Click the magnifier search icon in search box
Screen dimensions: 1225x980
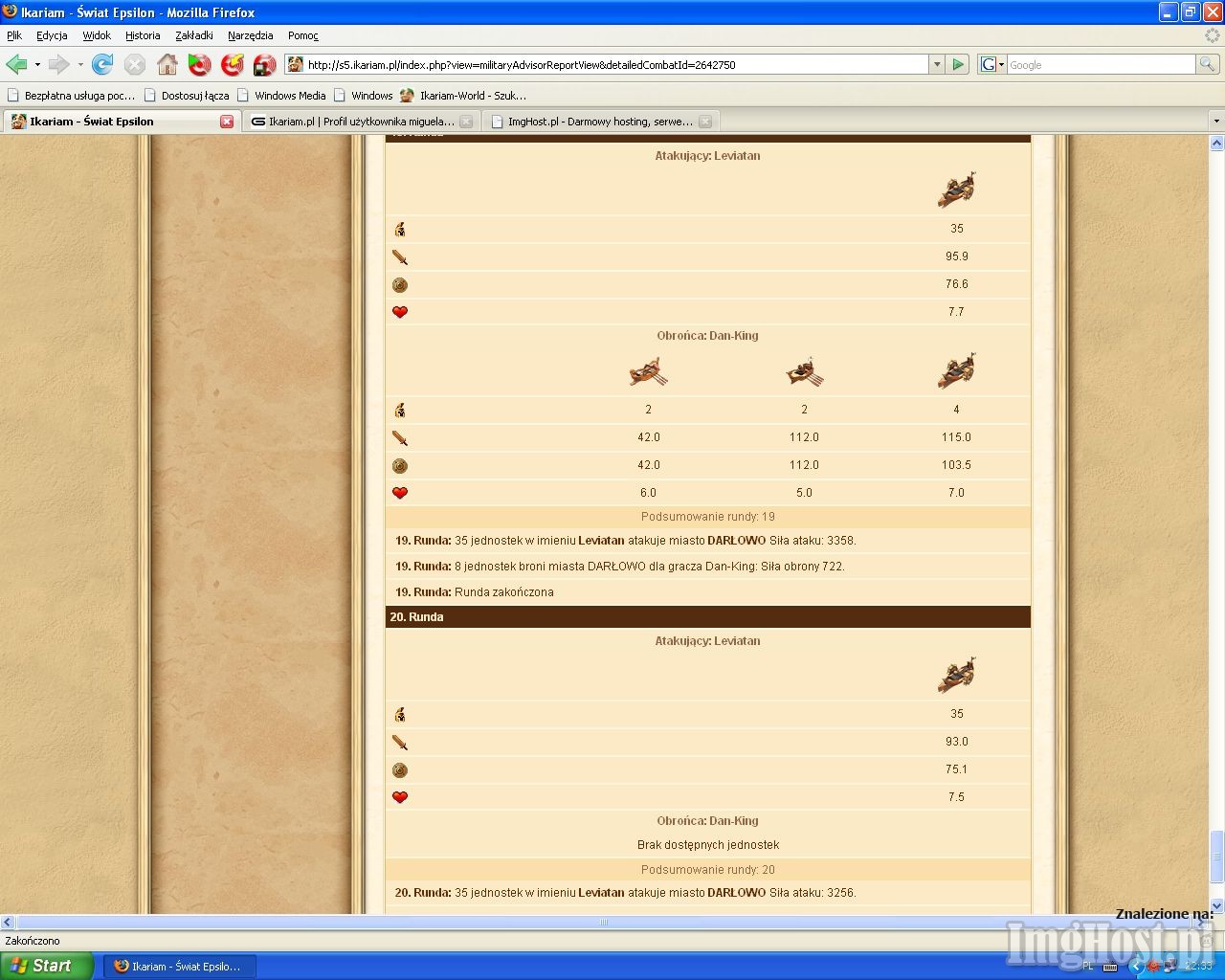1209,64
